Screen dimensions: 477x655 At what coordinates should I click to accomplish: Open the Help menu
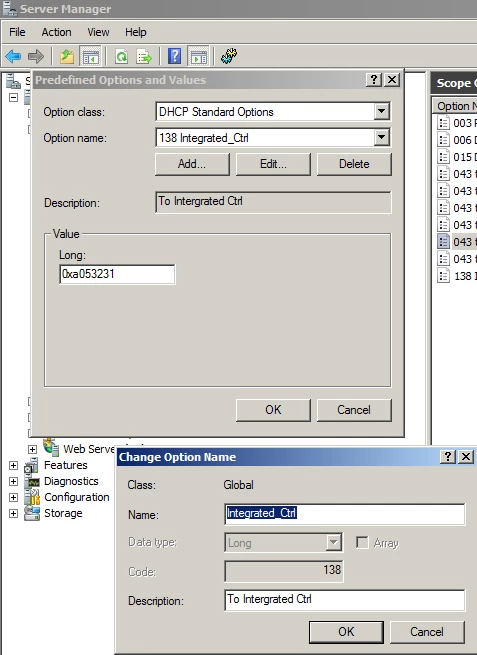point(136,32)
